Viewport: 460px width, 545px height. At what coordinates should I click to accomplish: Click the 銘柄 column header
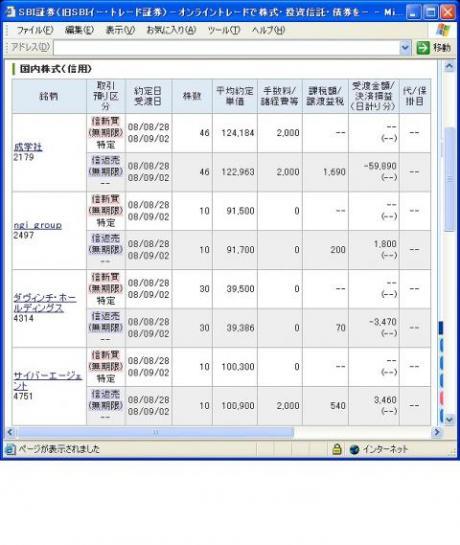[x=49, y=96]
